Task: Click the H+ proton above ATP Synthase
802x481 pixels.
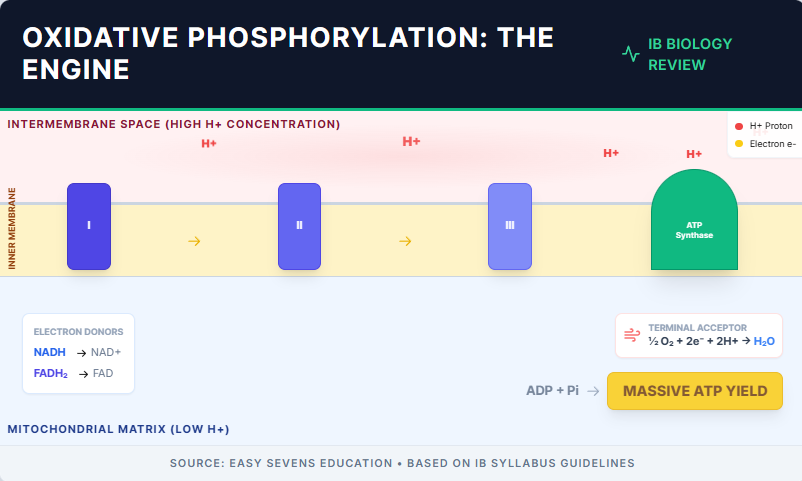Action: click(694, 154)
